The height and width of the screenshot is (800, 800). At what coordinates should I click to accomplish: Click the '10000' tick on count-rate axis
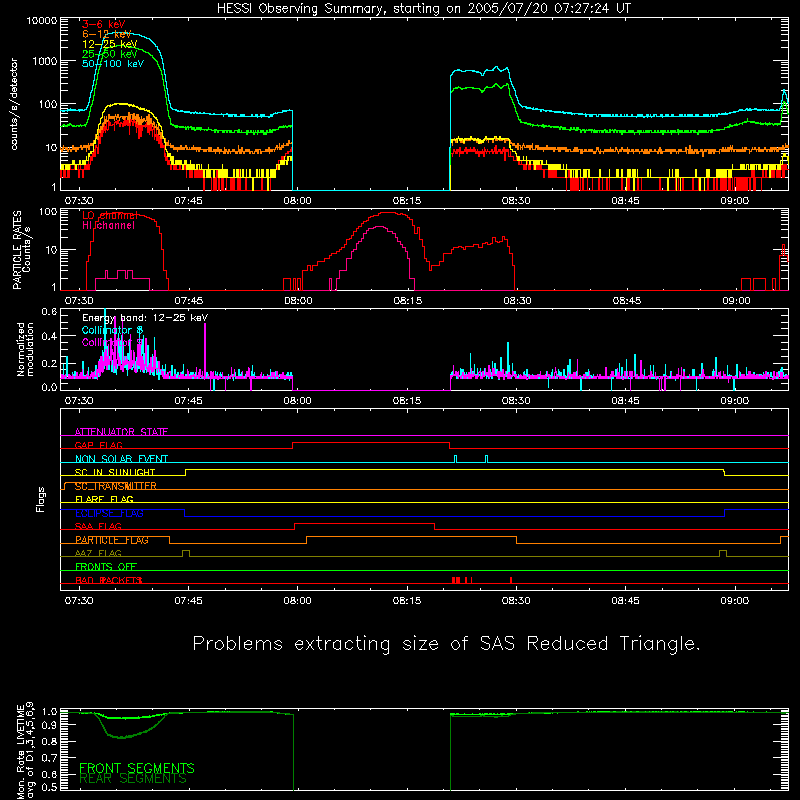point(42,21)
